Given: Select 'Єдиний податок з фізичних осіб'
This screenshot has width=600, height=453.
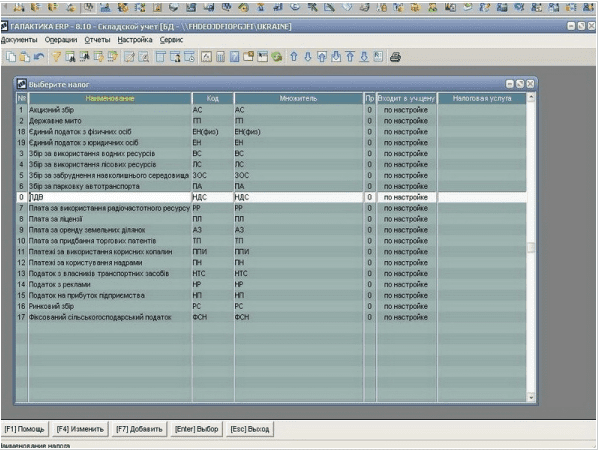Looking at the screenshot, I should pos(271,132).
